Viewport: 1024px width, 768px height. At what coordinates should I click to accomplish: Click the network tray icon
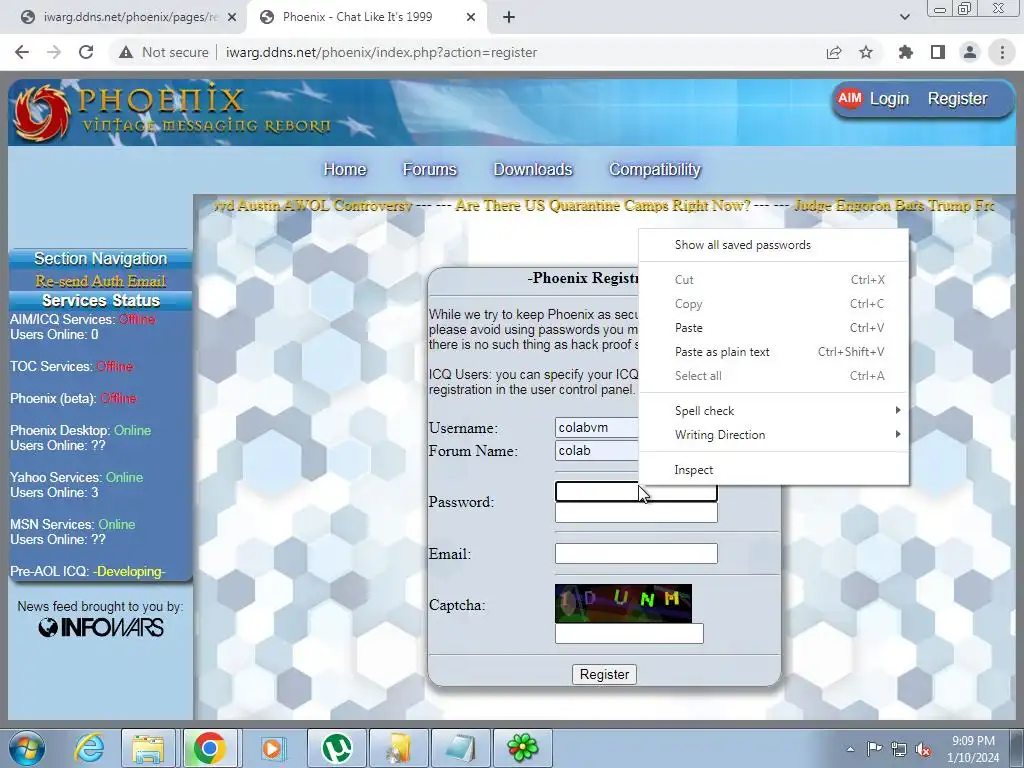pos(899,749)
